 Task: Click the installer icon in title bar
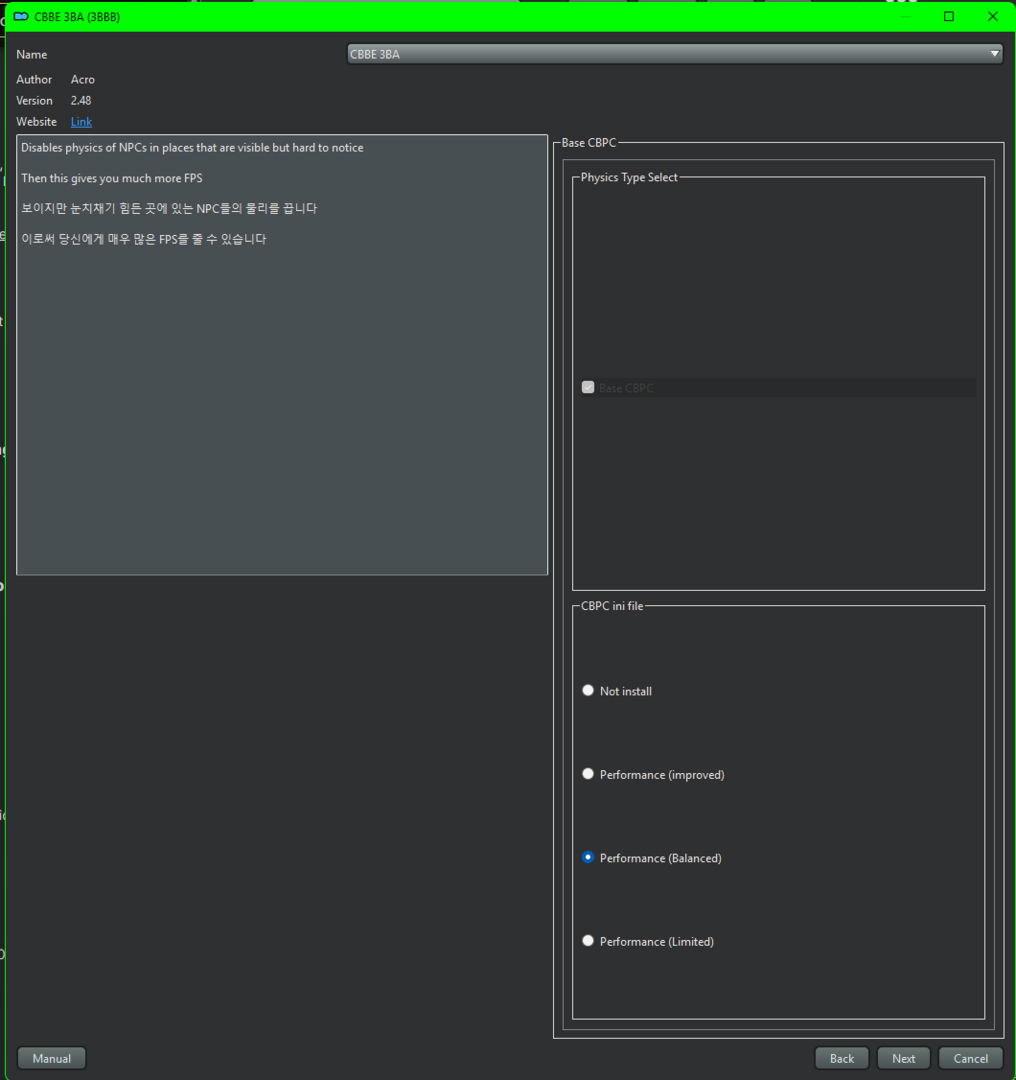click(x=21, y=17)
